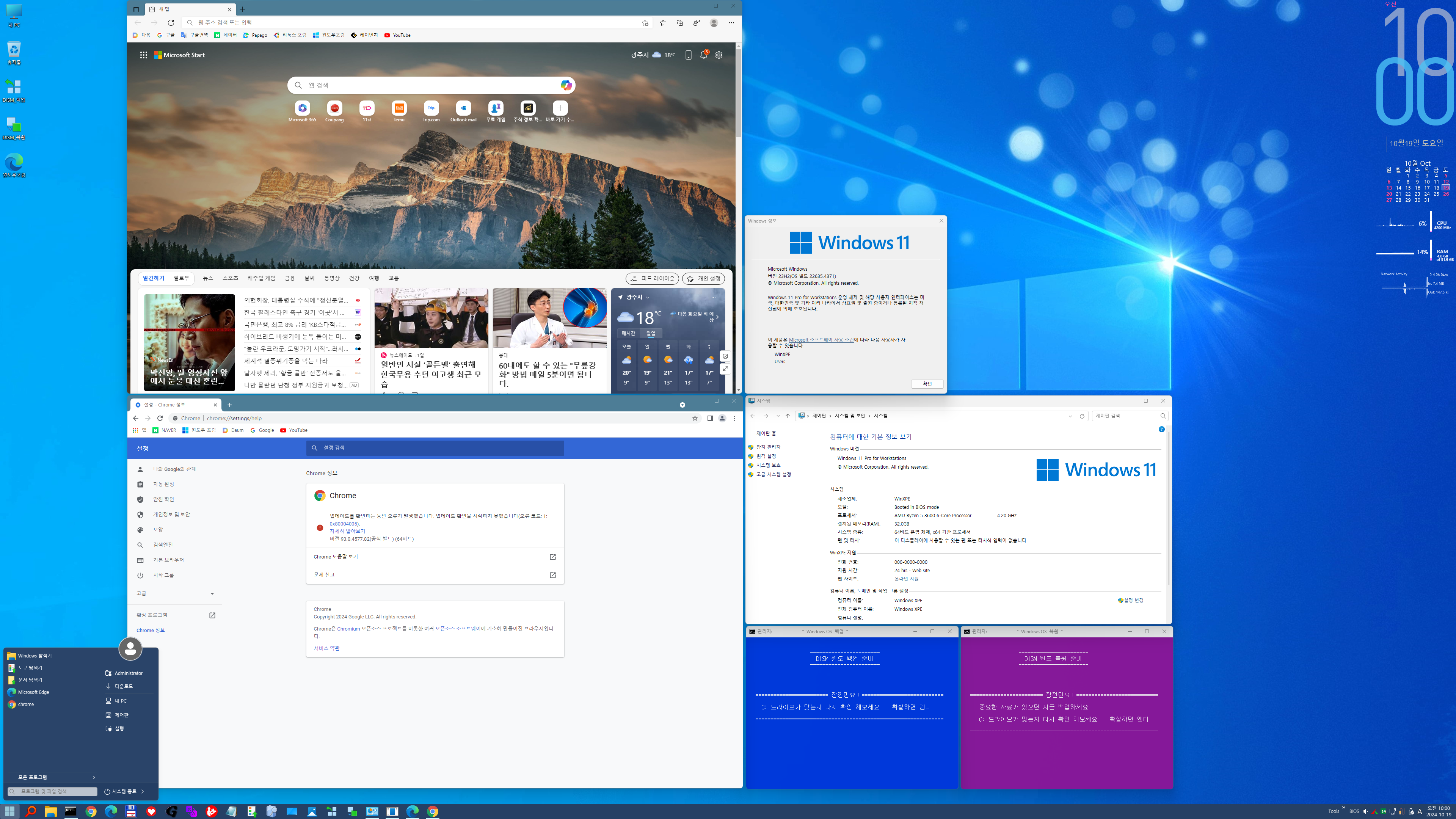
Task: Open 개인정보 및 보안 in Chrome settings
Action: click(x=171, y=515)
